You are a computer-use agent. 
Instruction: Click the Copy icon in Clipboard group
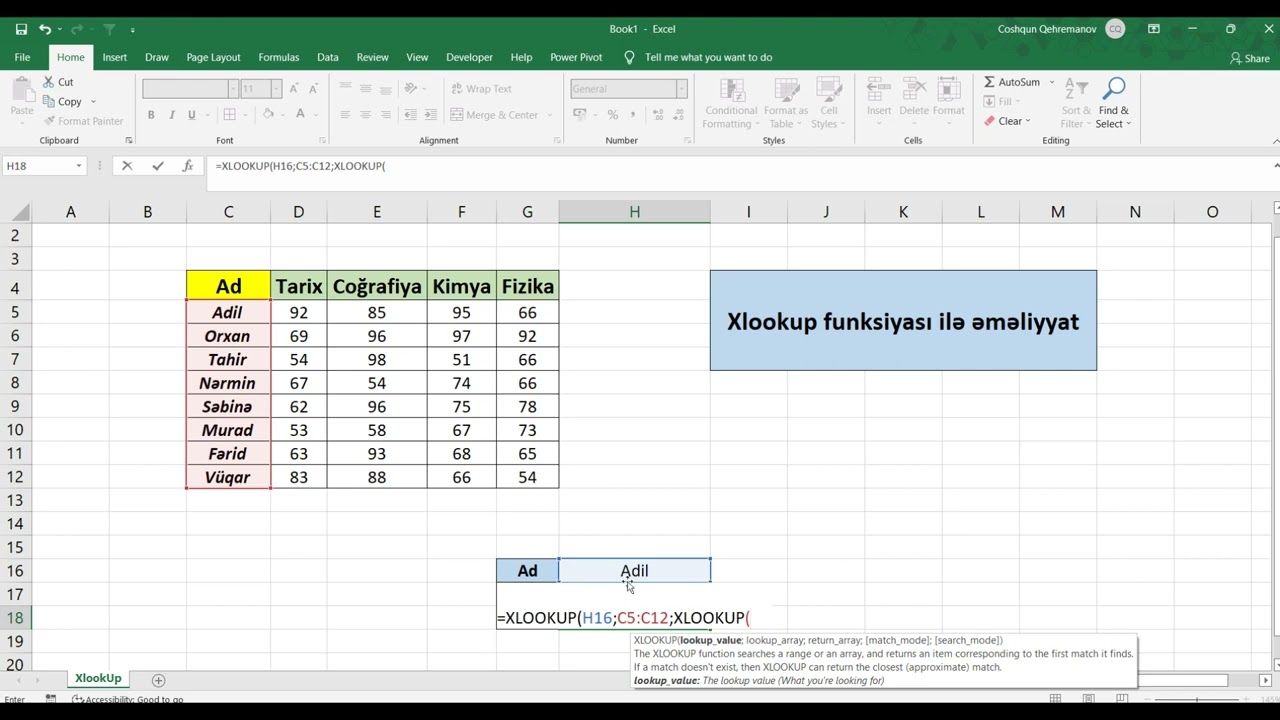pos(47,101)
